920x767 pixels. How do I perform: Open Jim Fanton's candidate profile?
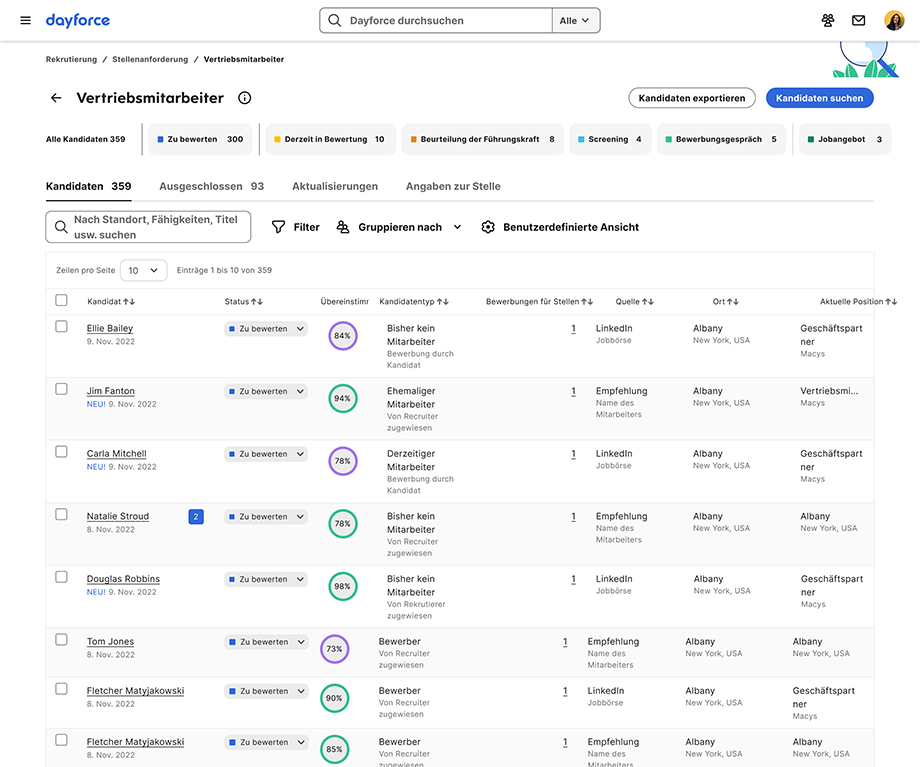(x=110, y=391)
